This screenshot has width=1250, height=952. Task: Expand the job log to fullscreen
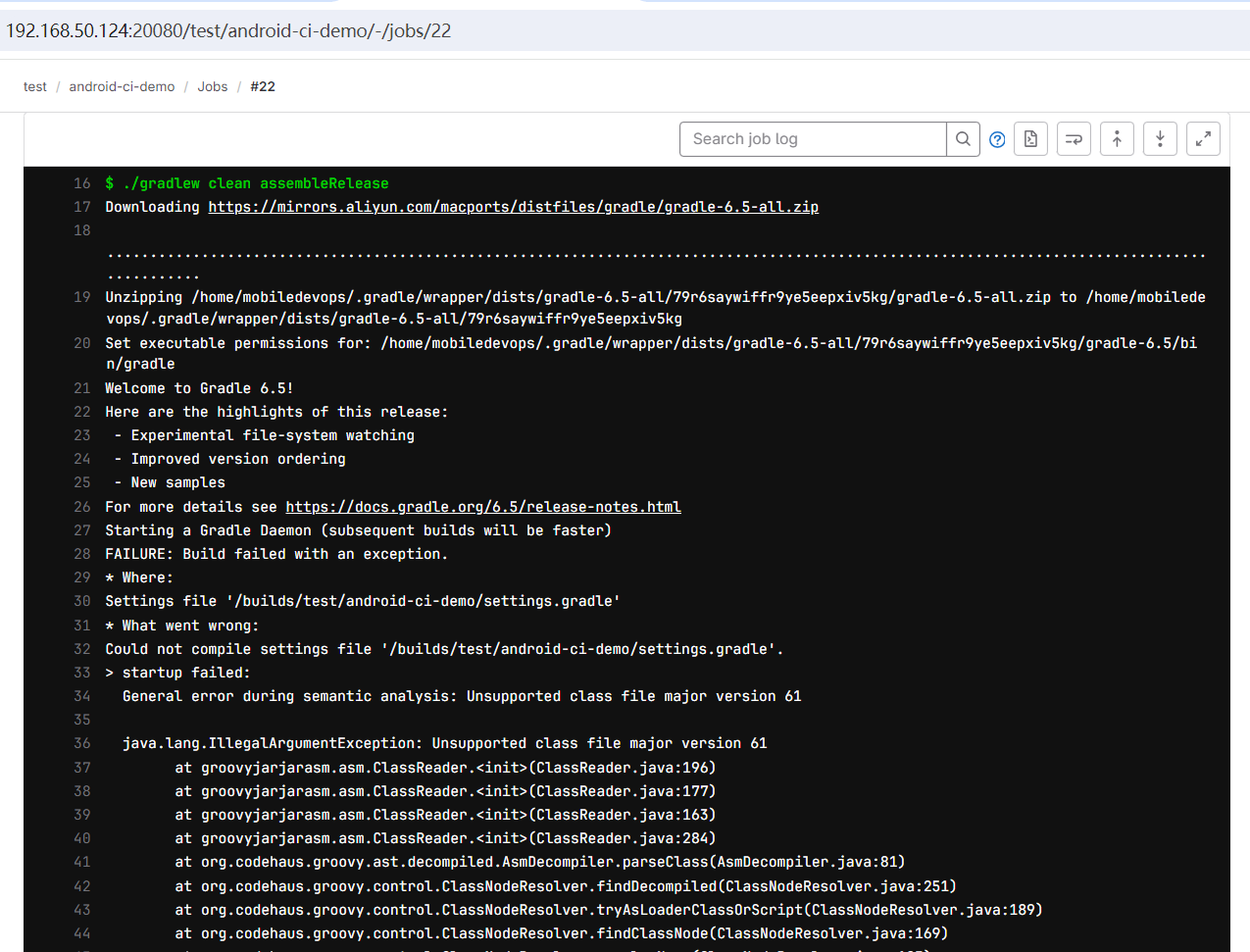pyautogui.click(x=1203, y=138)
